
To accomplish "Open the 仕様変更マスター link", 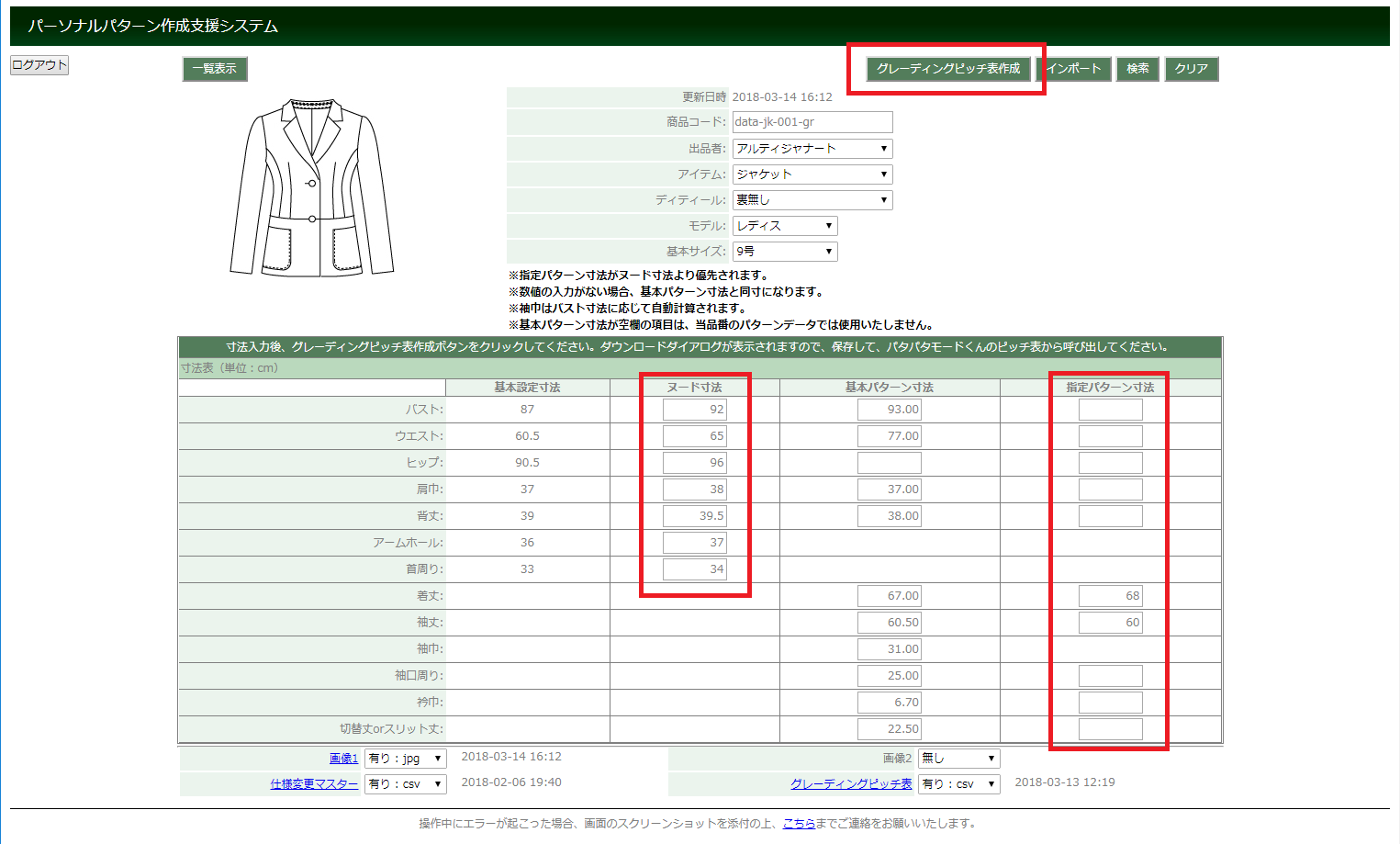I will (x=314, y=784).
